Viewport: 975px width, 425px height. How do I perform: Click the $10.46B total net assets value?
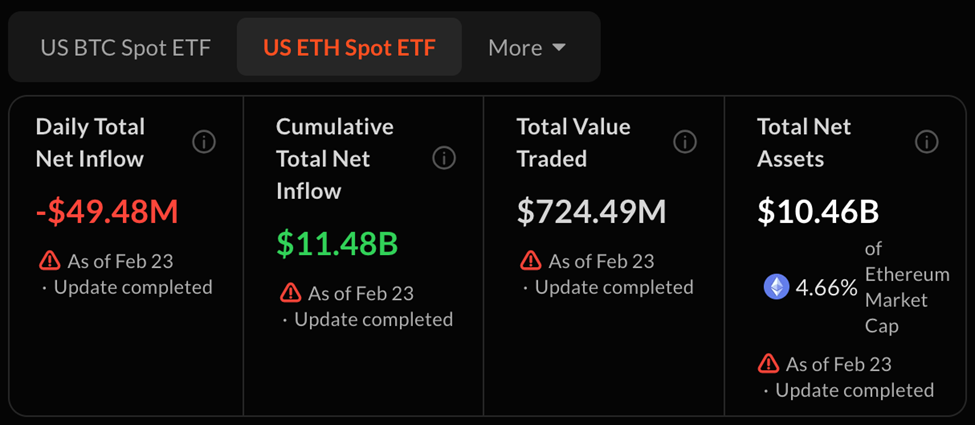[818, 211]
